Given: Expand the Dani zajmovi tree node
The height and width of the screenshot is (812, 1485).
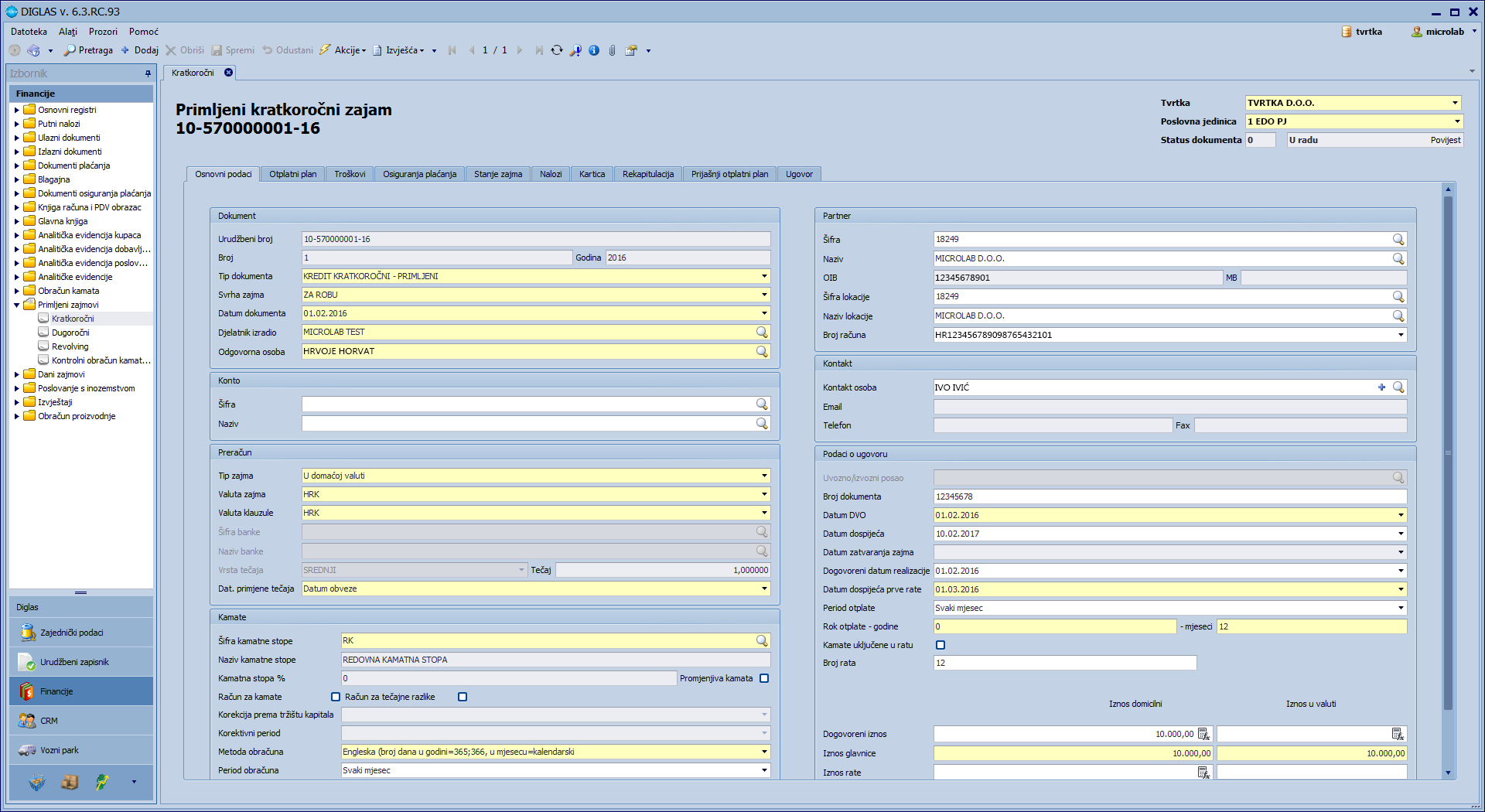Looking at the screenshot, I should click(x=17, y=374).
